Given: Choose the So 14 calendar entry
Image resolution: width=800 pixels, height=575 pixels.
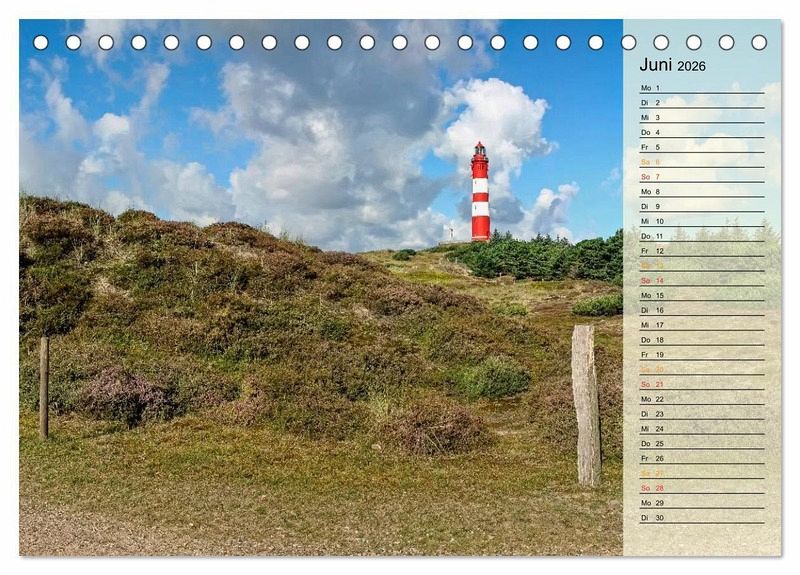Looking at the screenshot, I should (x=700, y=281).
